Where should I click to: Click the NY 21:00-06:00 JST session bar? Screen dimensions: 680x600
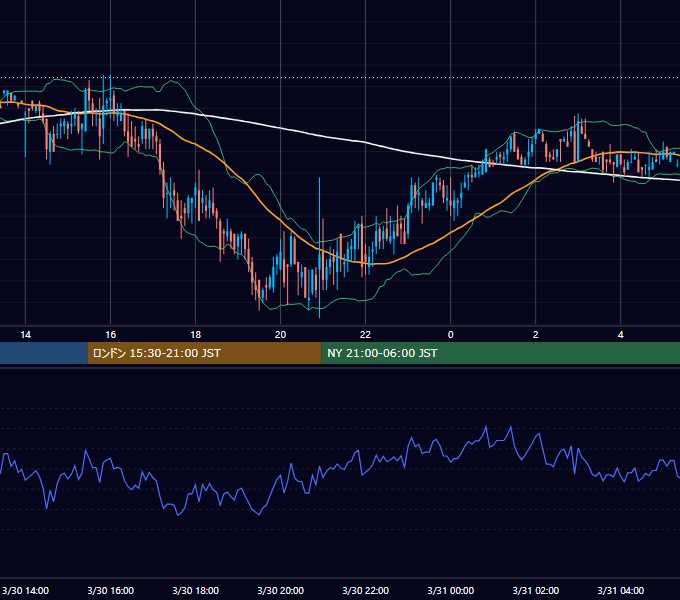coord(500,353)
